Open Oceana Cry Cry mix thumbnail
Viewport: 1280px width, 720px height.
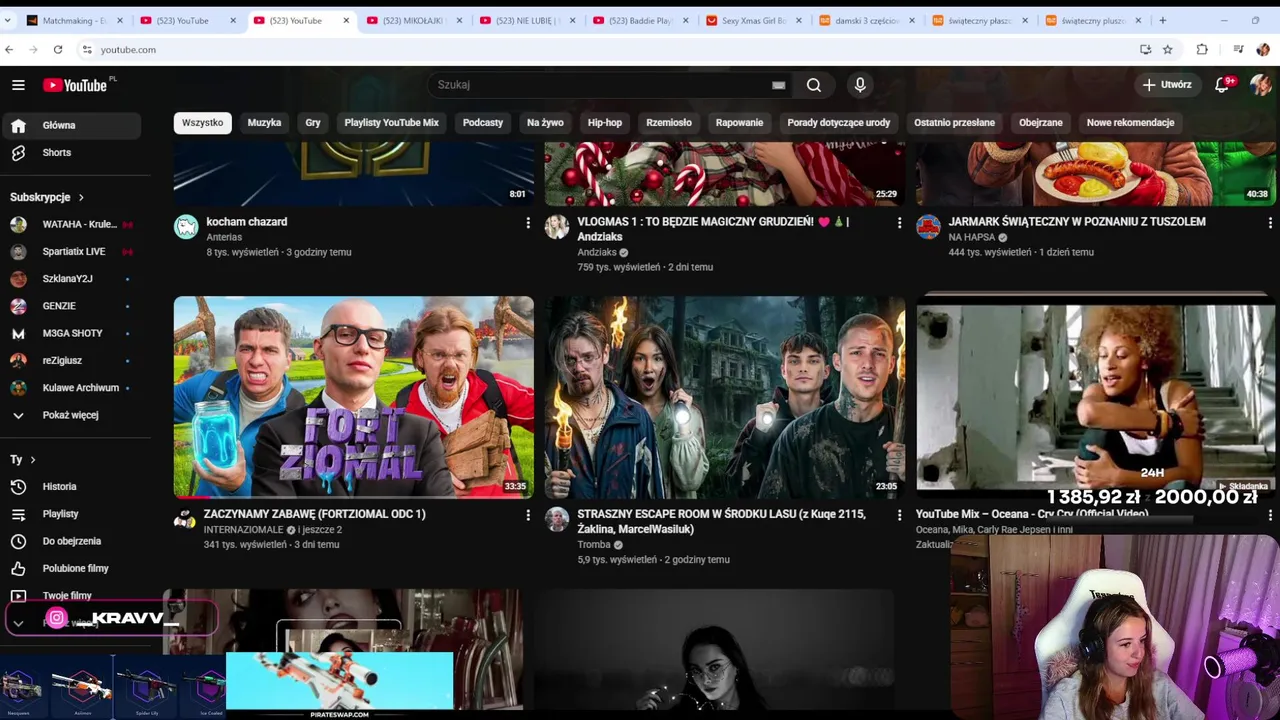click(1096, 397)
